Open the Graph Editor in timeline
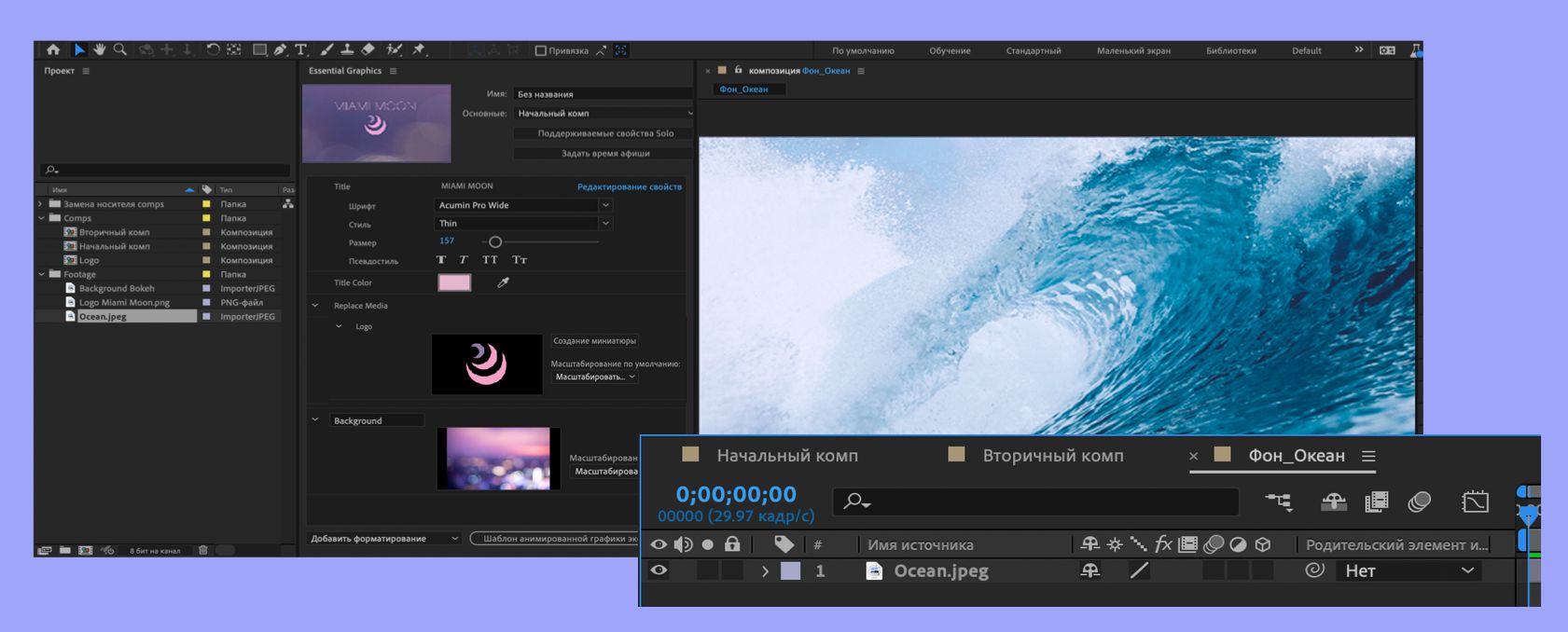 tap(1475, 501)
